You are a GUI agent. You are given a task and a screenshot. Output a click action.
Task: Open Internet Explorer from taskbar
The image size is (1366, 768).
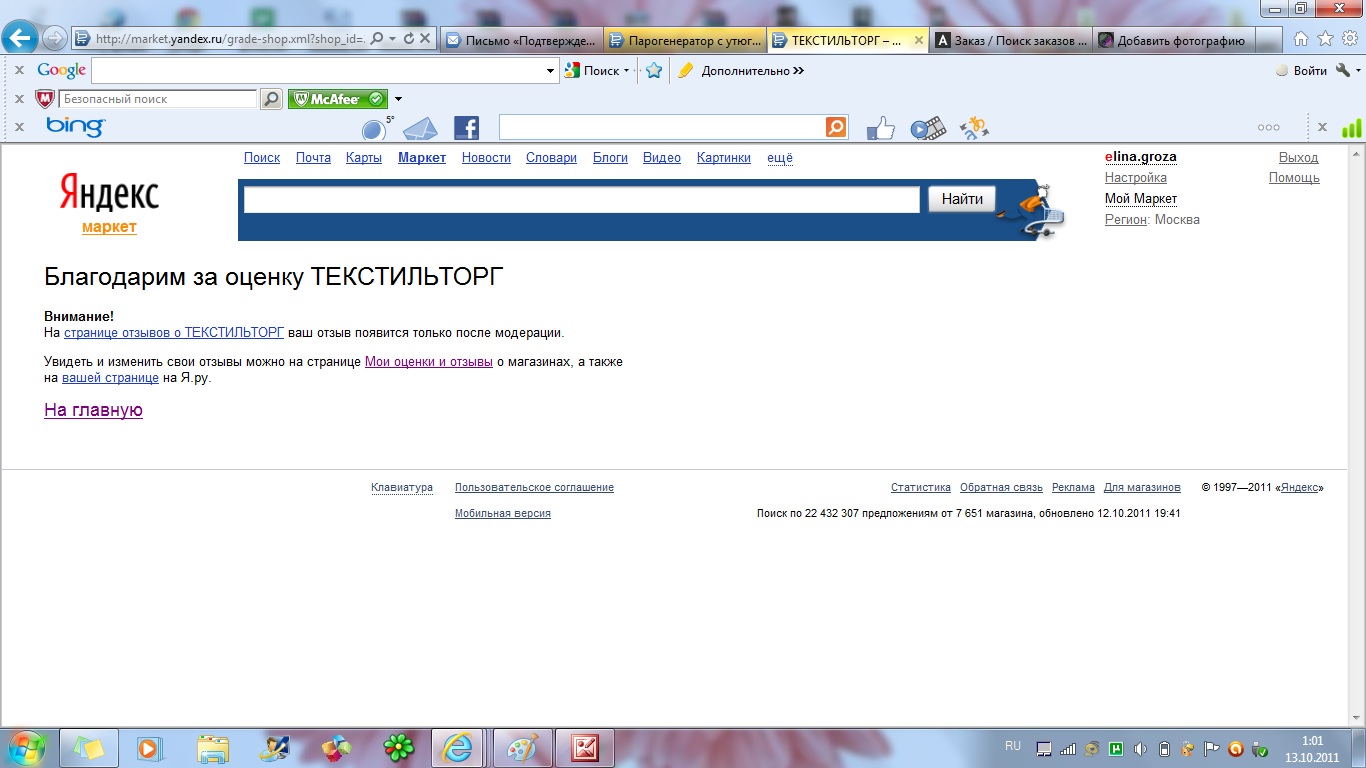(x=459, y=748)
